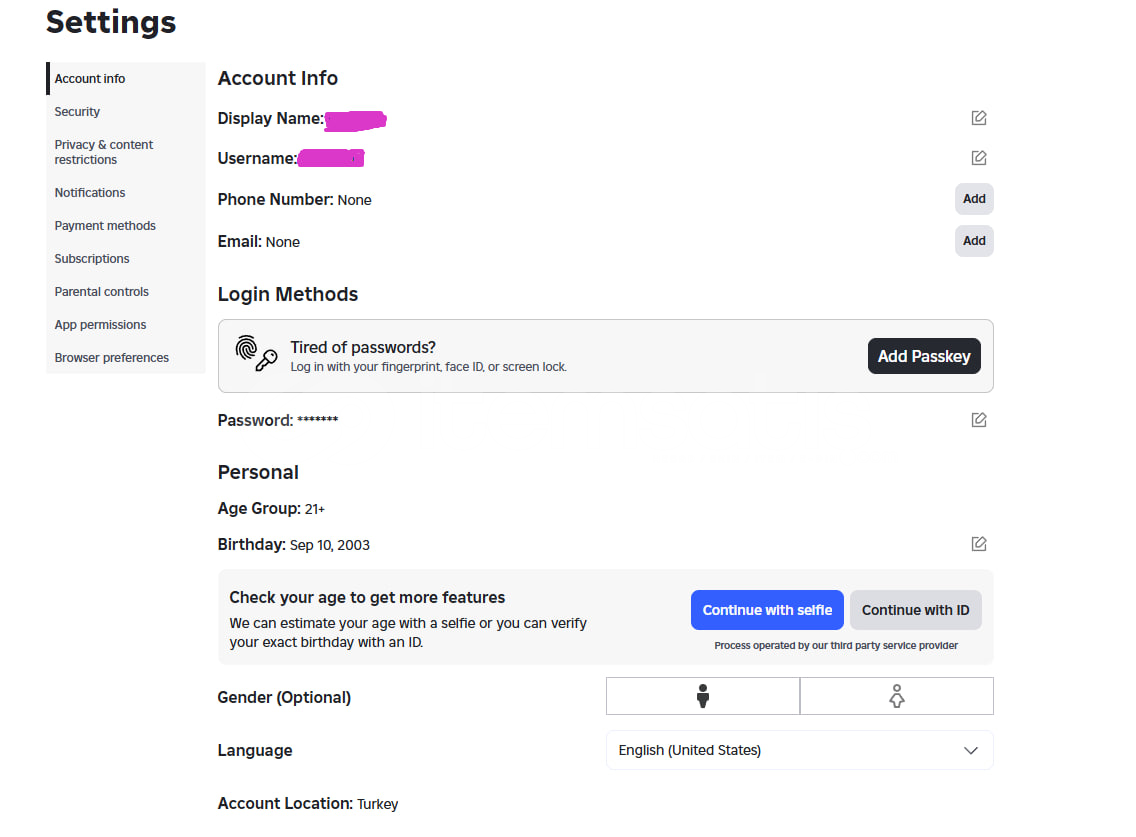Select Parental controls in the sidebar

click(101, 292)
